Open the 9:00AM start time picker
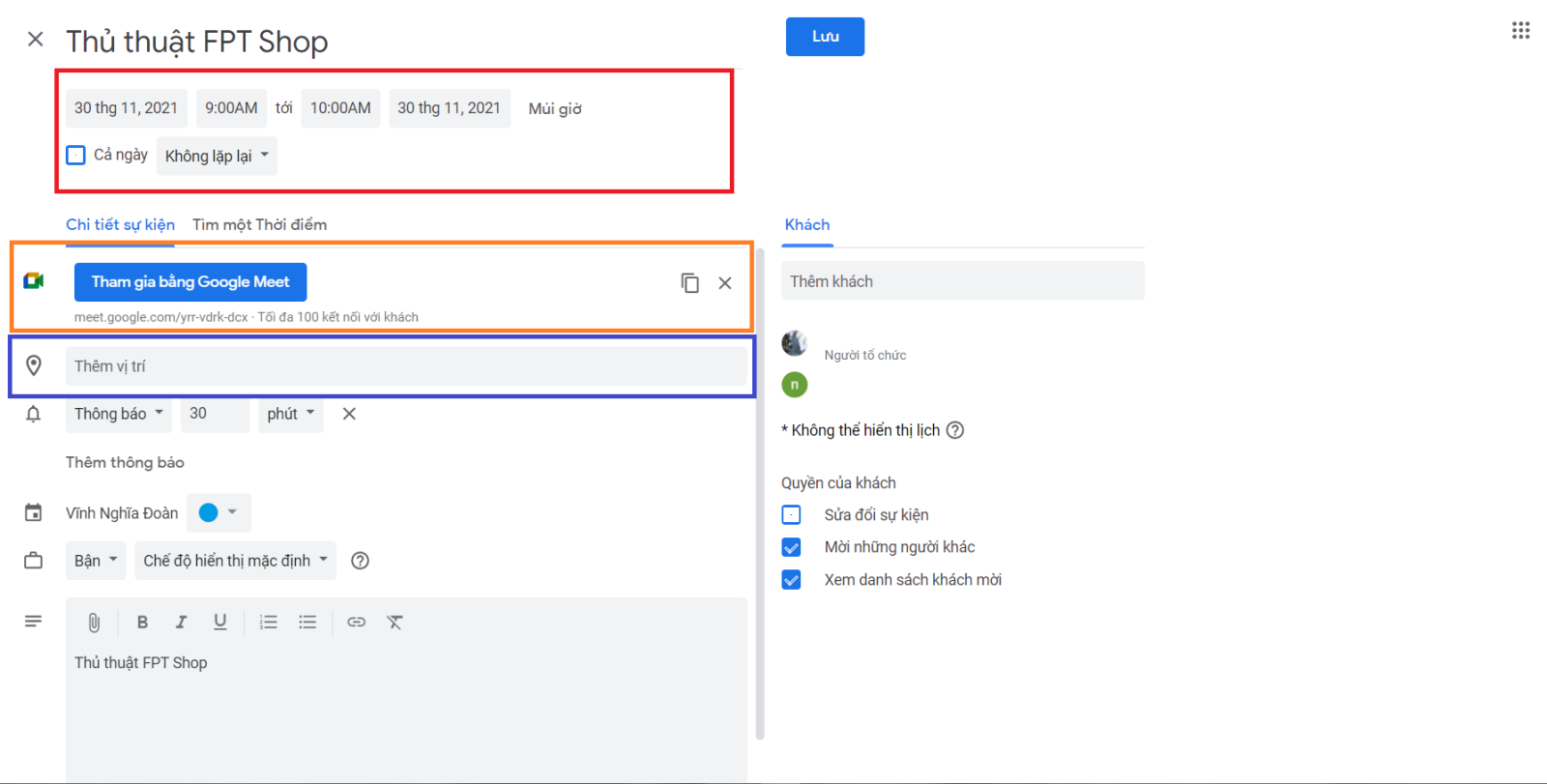Viewport: 1547px width, 784px height. pyautogui.click(x=231, y=108)
